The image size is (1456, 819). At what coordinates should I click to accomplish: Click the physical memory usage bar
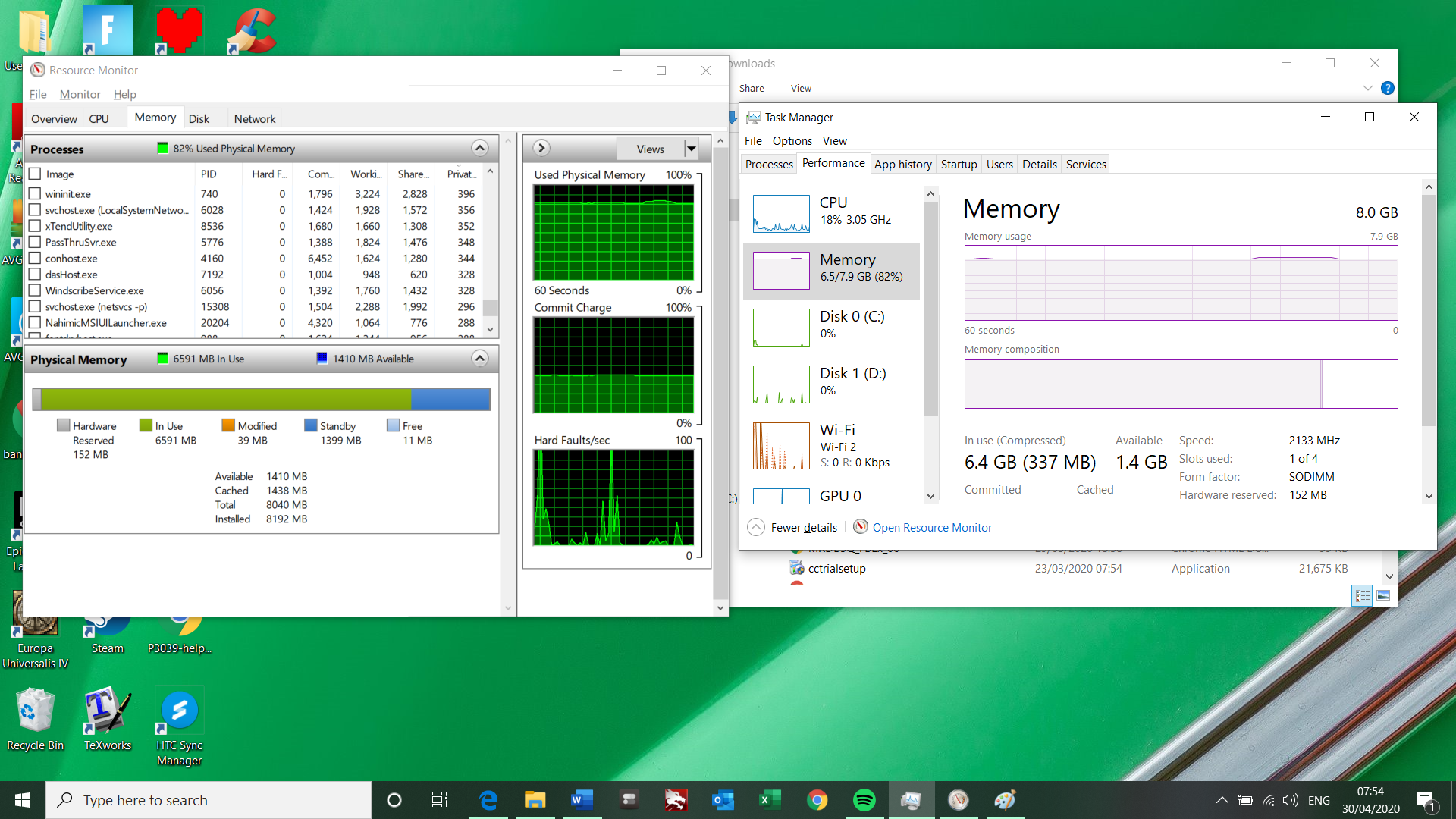coord(262,400)
